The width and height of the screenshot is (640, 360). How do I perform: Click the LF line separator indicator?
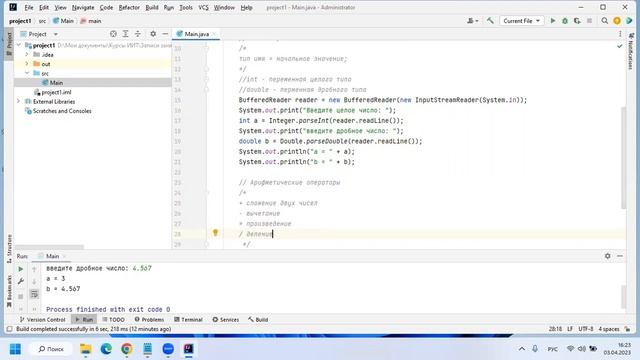pyautogui.click(x=570, y=329)
